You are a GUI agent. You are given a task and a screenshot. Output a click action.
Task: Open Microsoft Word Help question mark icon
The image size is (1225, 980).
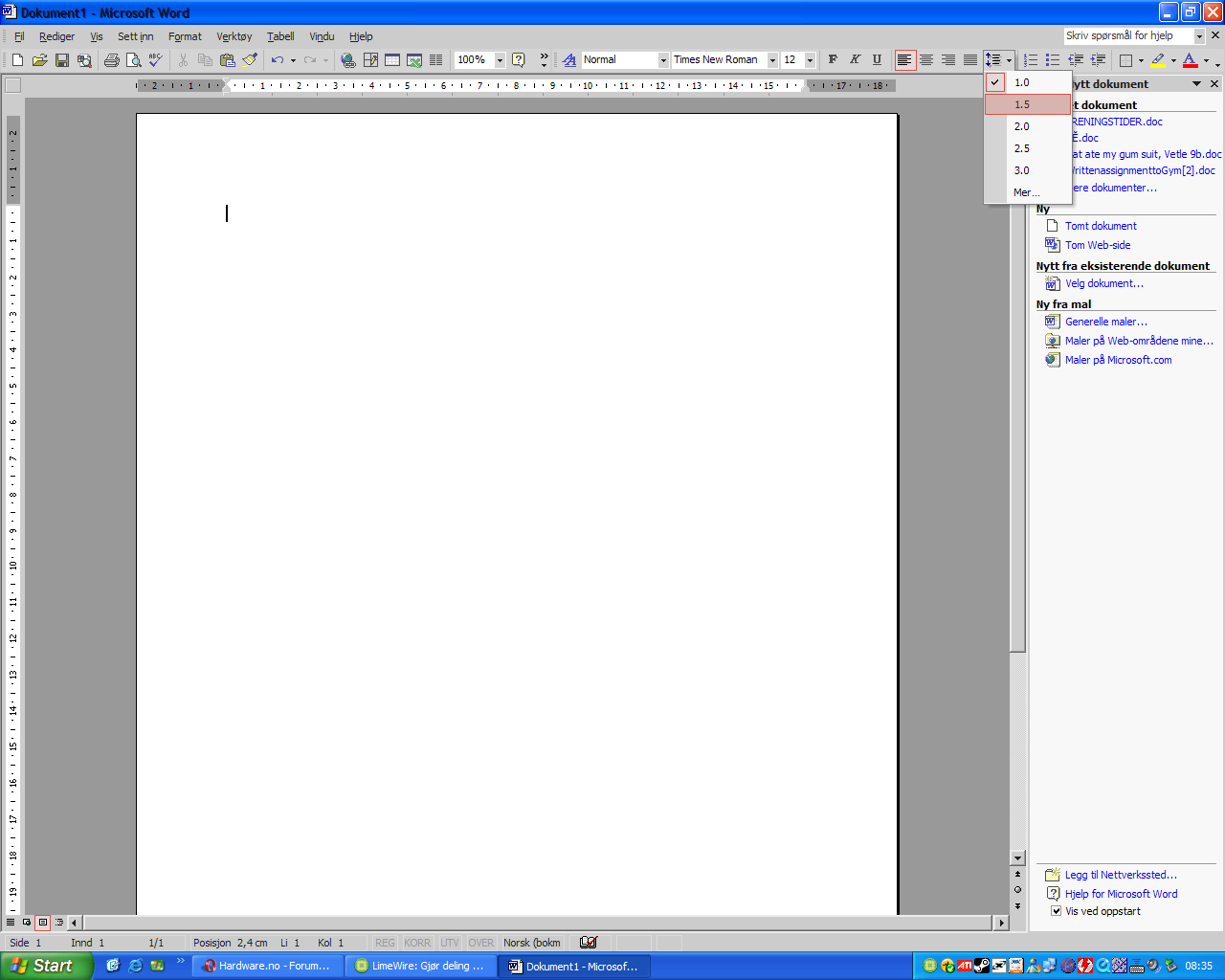pyautogui.click(x=519, y=60)
